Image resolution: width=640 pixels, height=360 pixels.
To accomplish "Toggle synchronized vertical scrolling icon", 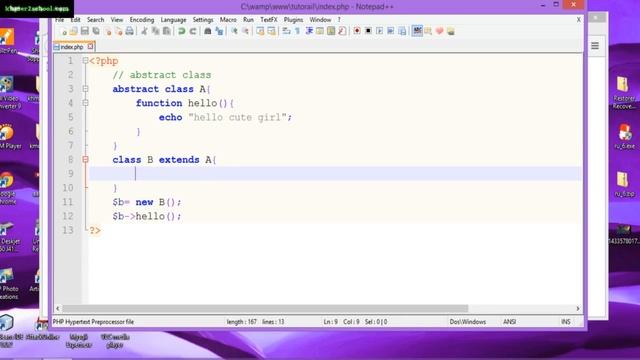I will point(260,31).
